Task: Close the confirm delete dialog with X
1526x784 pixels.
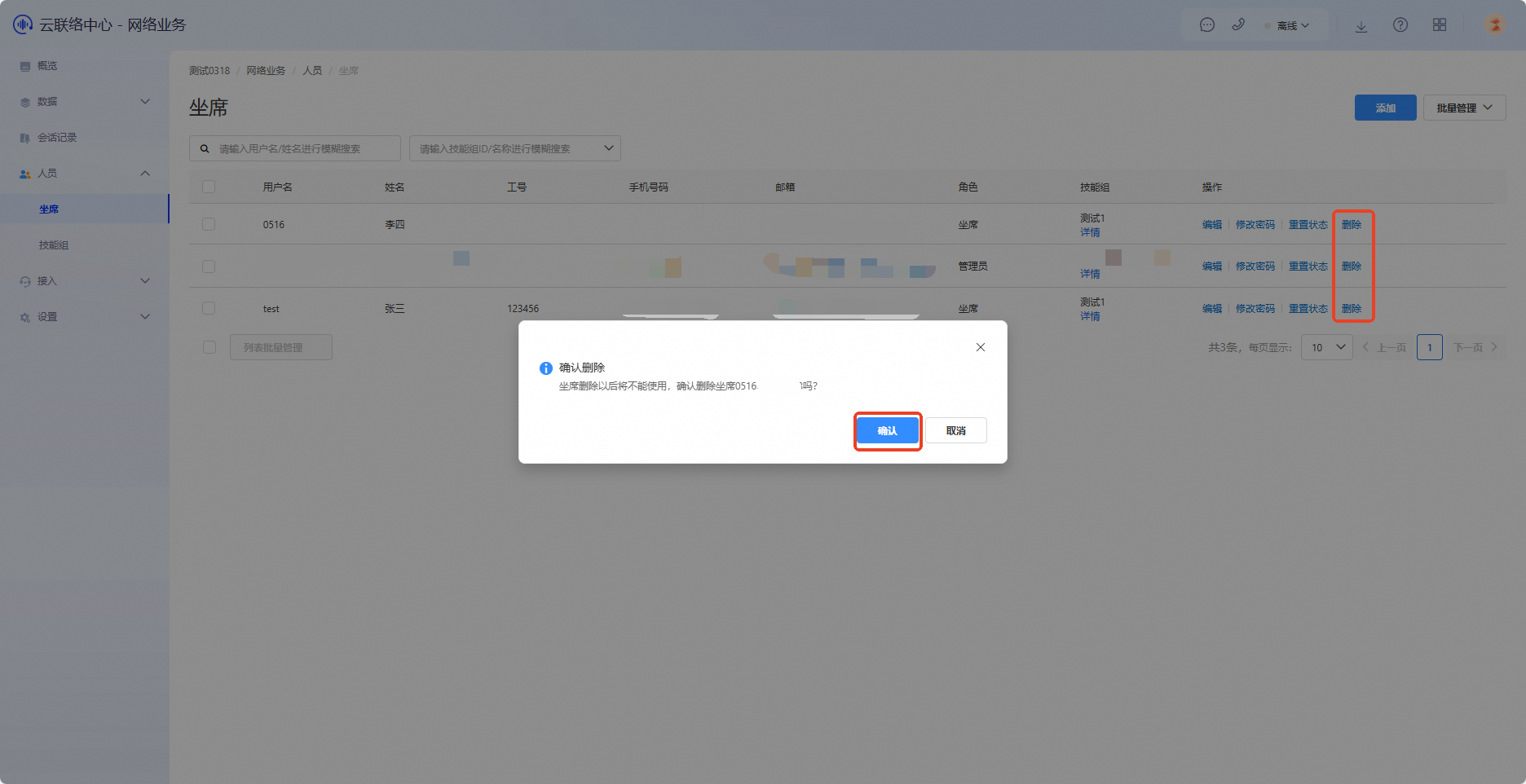Action: (x=981, y=347)
